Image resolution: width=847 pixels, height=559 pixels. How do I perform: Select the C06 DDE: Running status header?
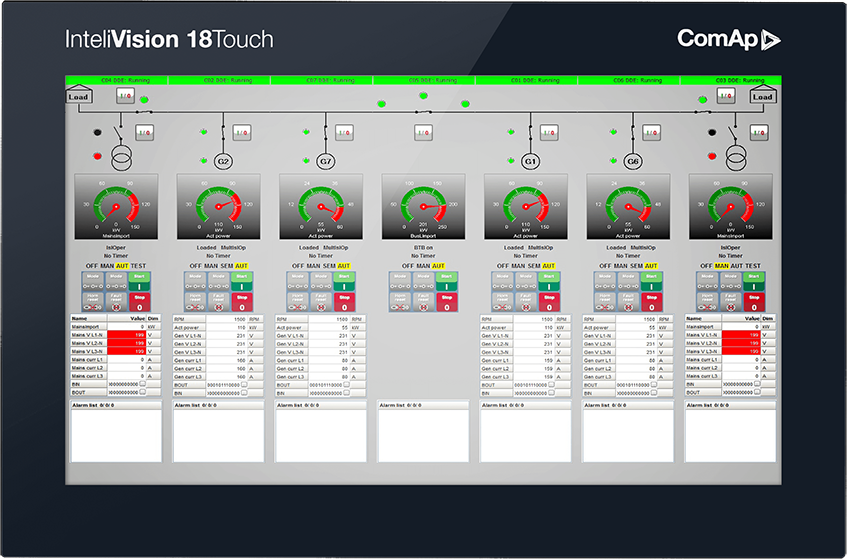[x=629, y=80]
